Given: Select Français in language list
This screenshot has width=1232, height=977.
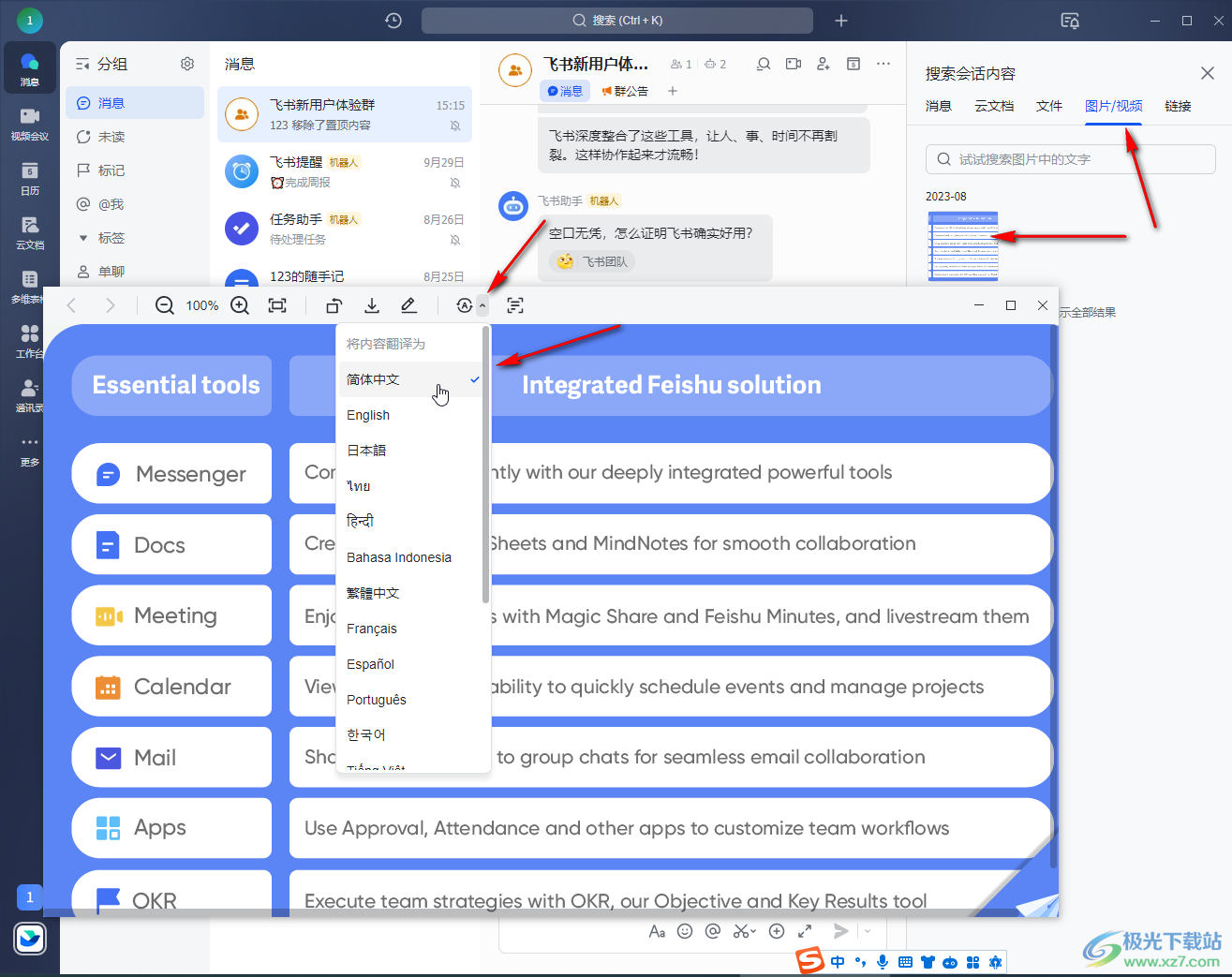Looking at the screenshot, I should click(x=412, y=629).
